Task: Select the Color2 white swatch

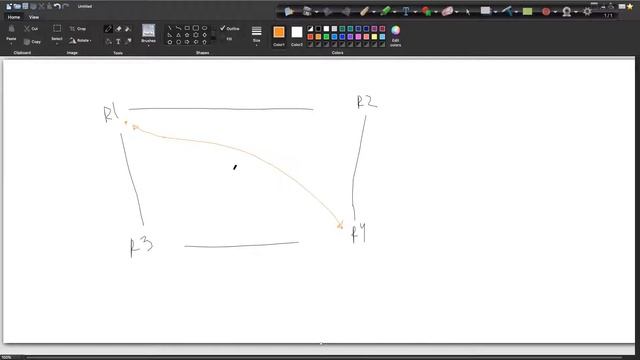Action: 297,32
